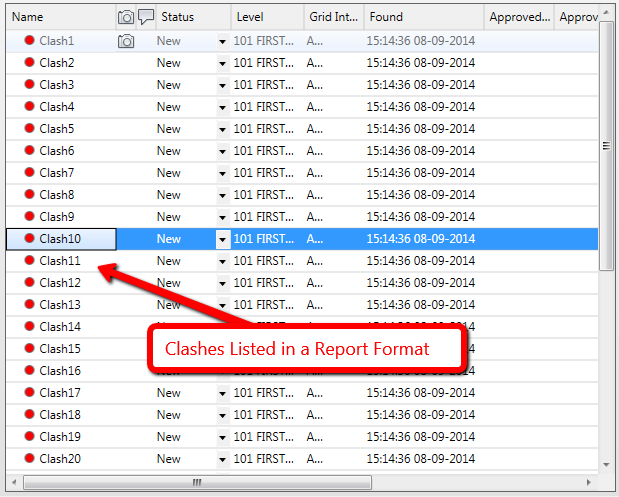
Task: Open the status dropdown for Clash18
Action: (x=223, y=415)
